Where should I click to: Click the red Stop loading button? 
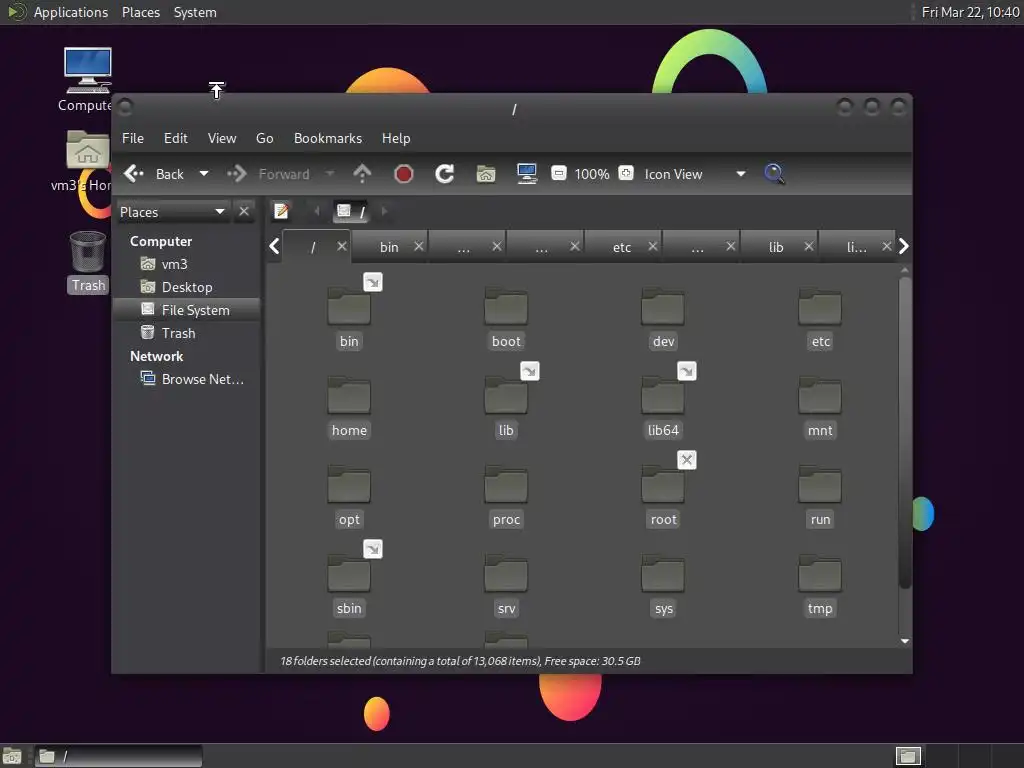click(404, 174)
